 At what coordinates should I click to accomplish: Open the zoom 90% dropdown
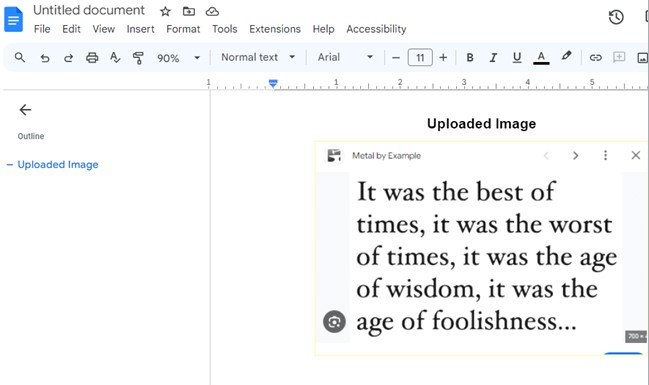pos(178,58)
